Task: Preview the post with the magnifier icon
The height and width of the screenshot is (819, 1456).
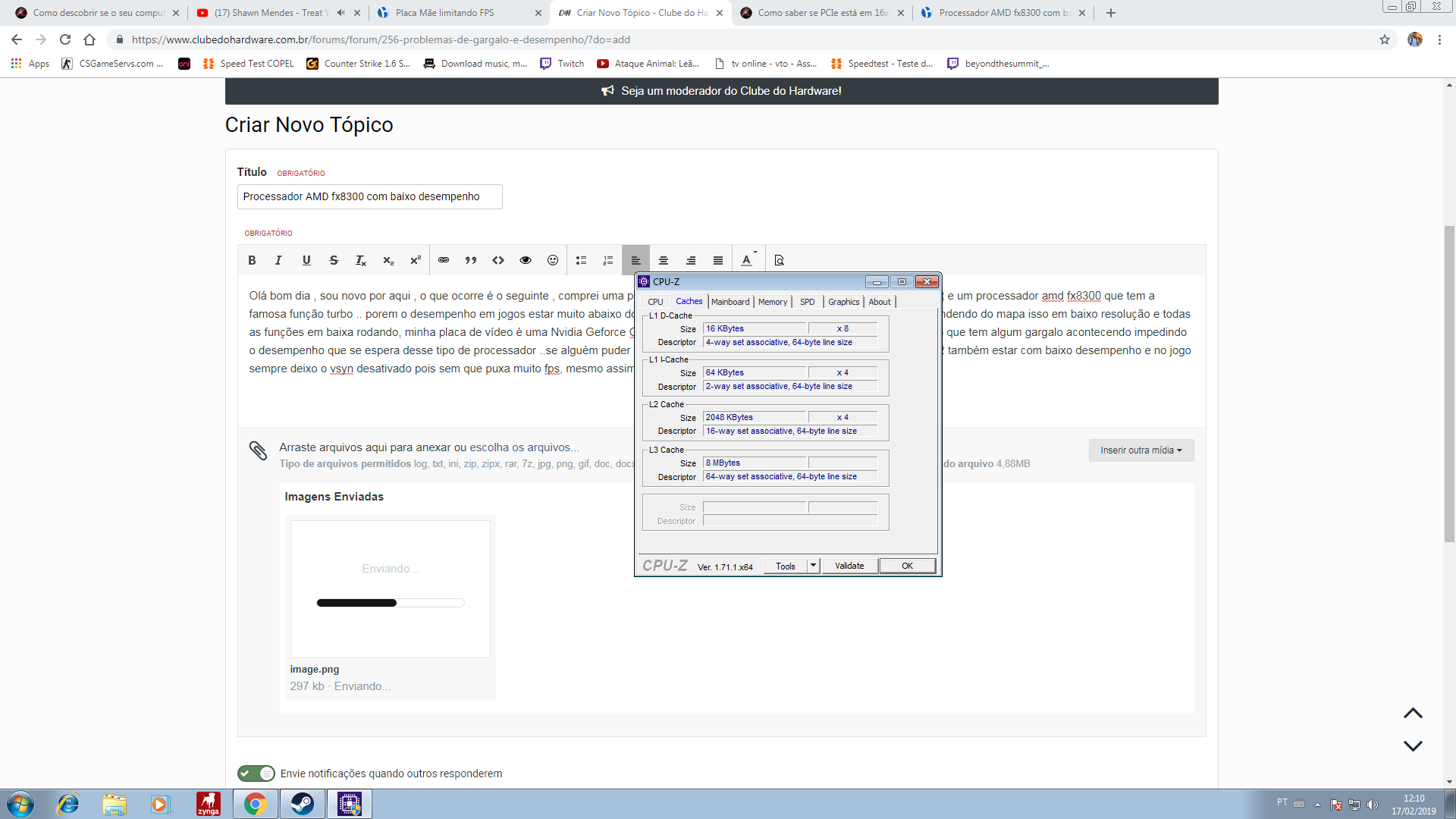Action: pos(779,260)
